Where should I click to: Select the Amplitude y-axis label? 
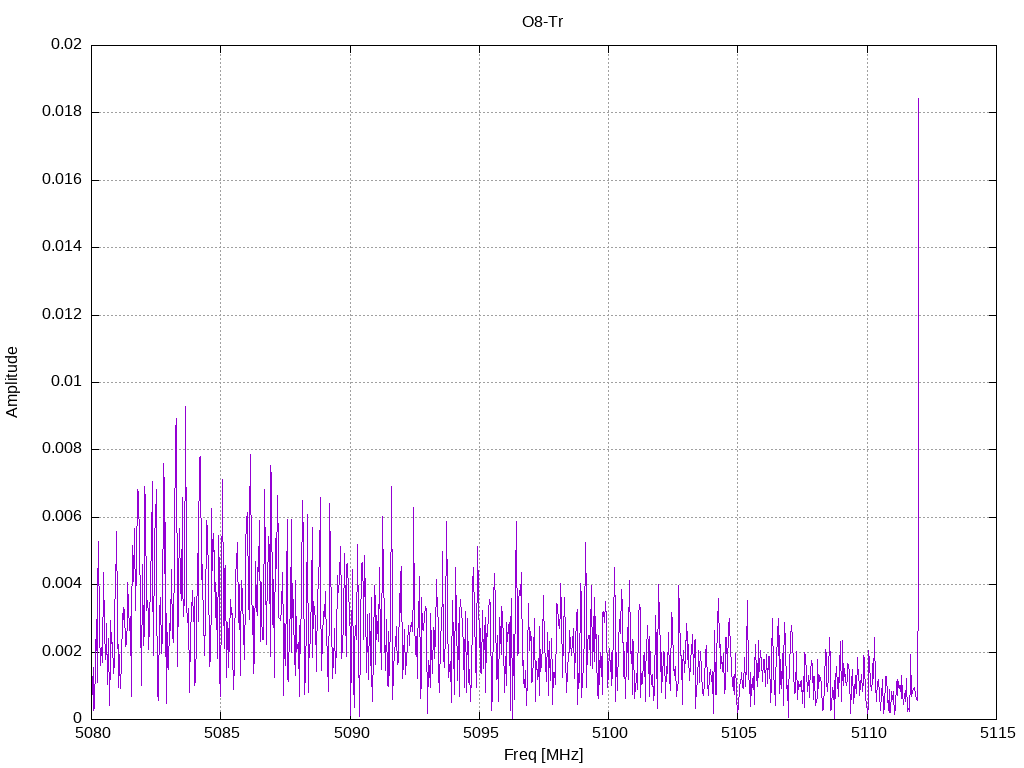[12, 381]
